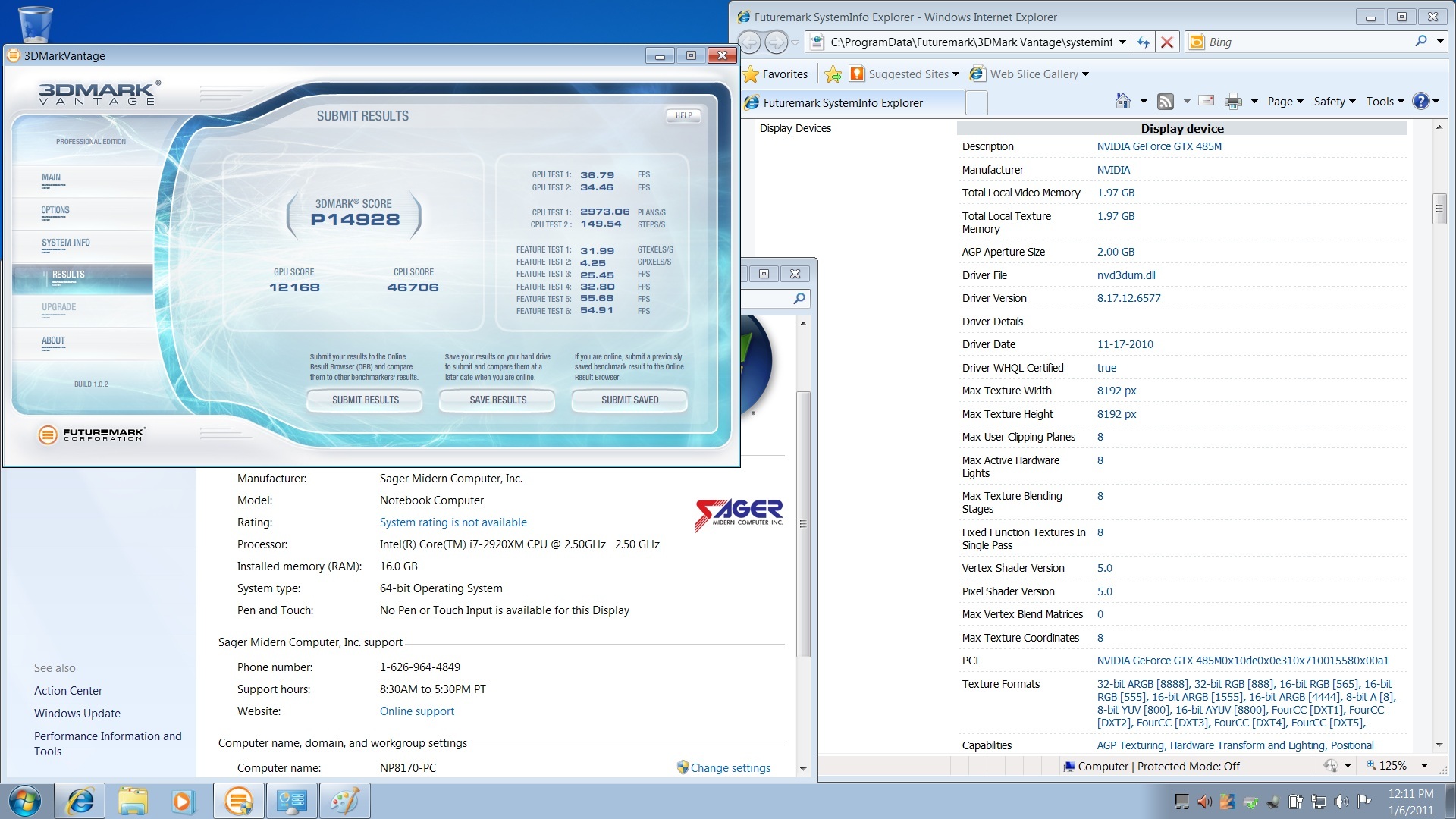Click System window vertical scrollbar thumb

pos(803,524)
